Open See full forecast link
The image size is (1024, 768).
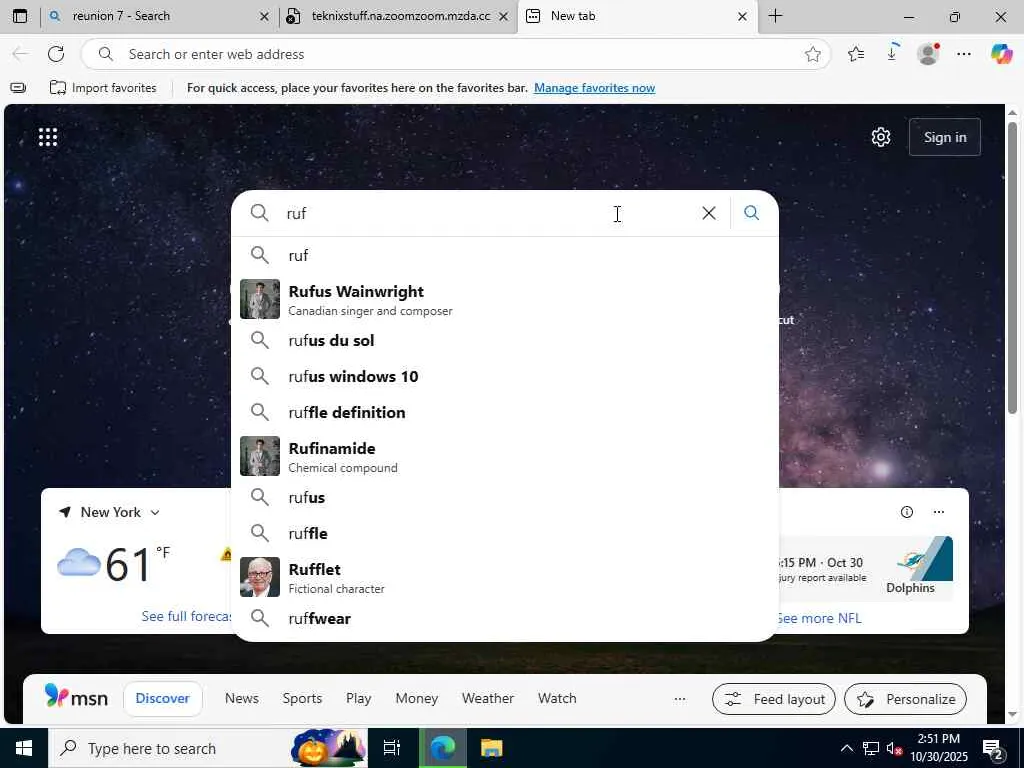pos(186,616)
